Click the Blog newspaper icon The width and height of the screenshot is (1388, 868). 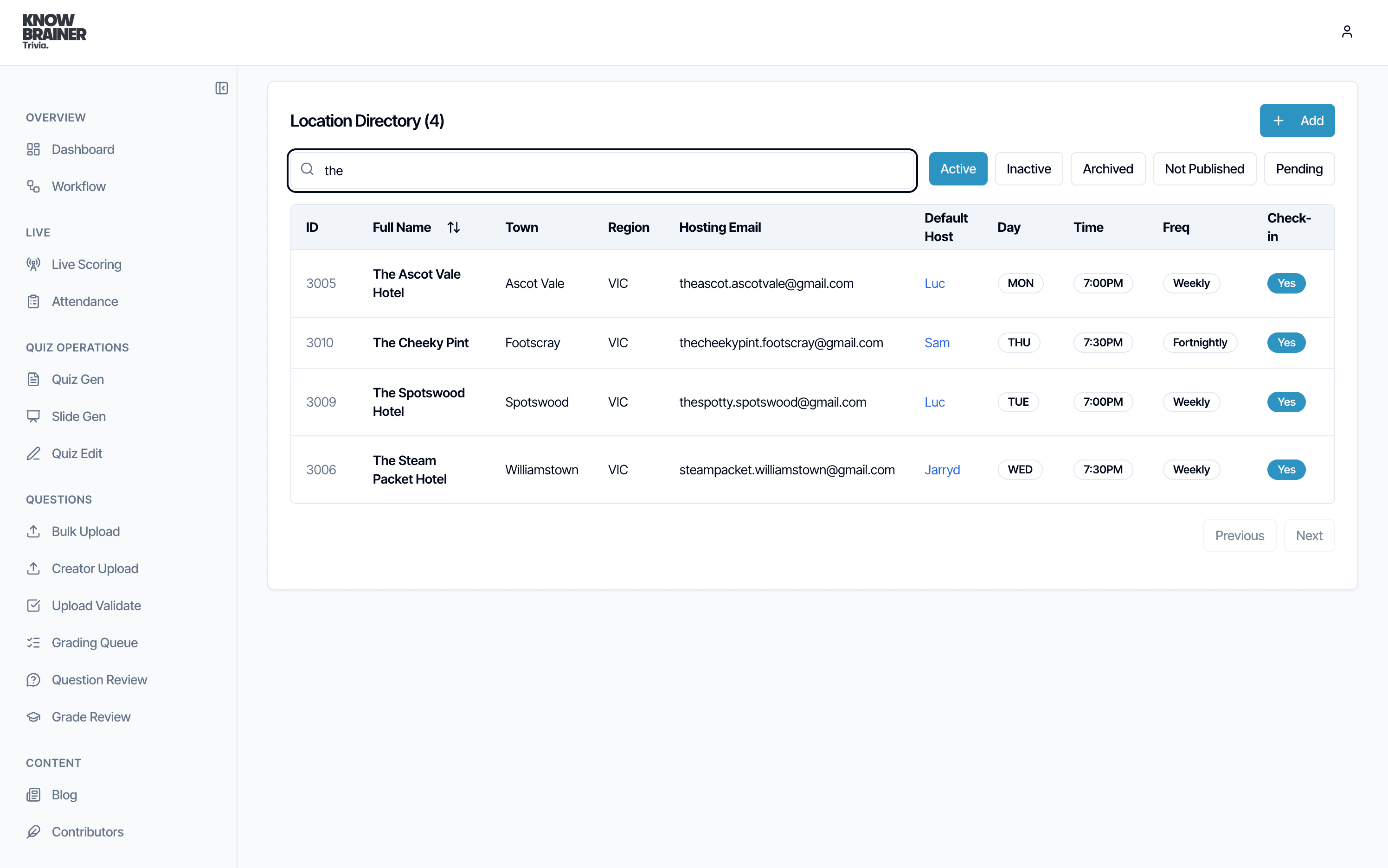point(33,795)
